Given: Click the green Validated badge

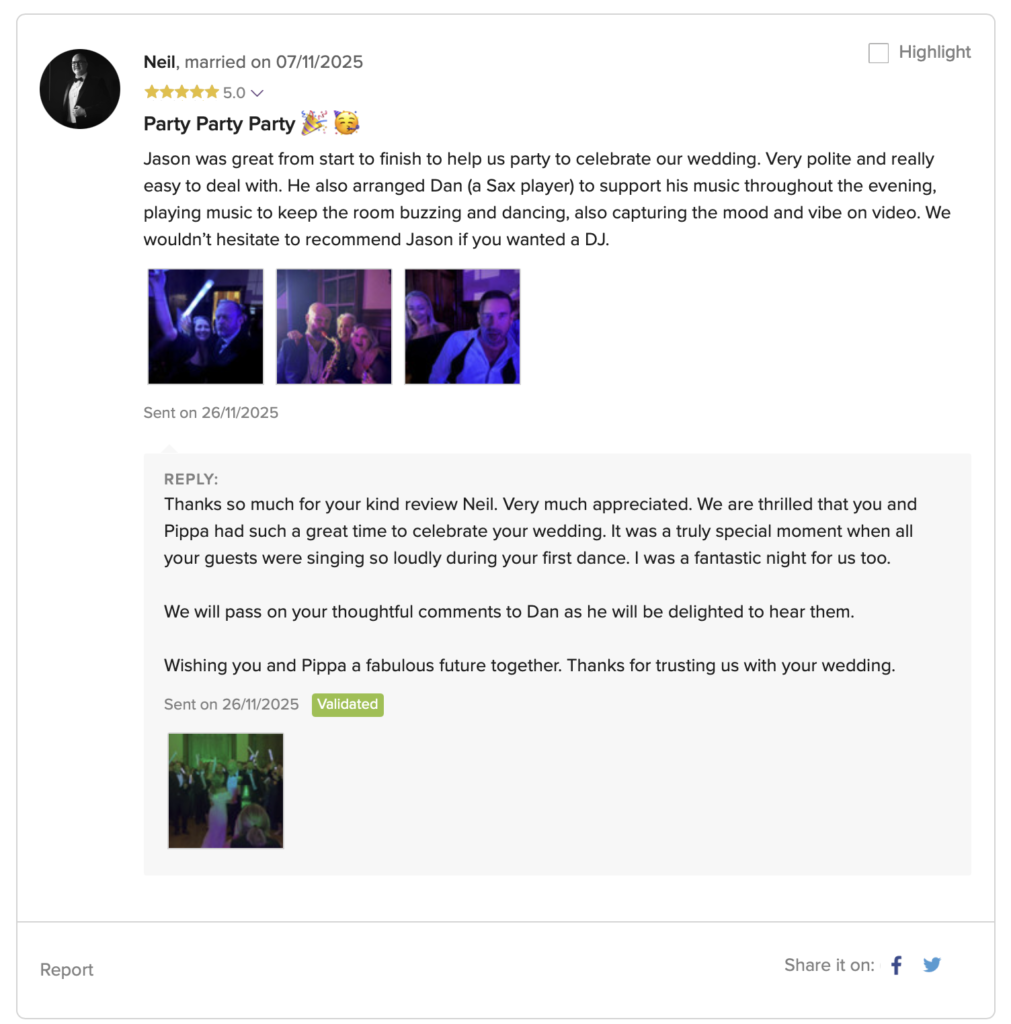Looking at the screenshot, I should (347, 704).
